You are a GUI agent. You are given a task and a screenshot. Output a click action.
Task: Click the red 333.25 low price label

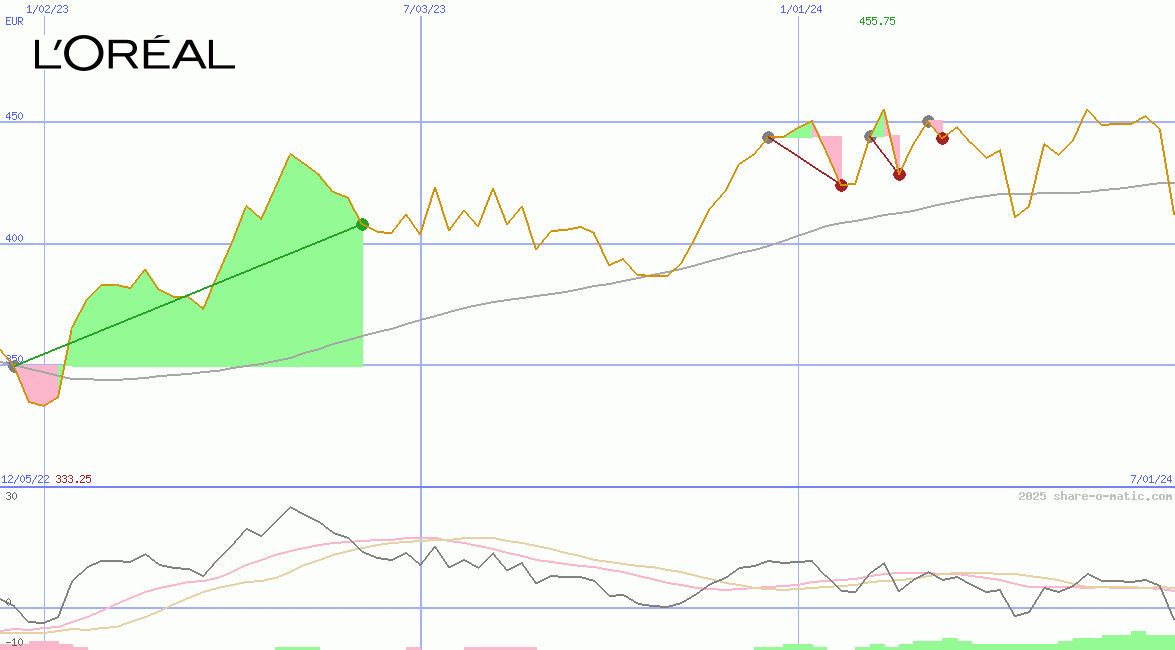74,480
